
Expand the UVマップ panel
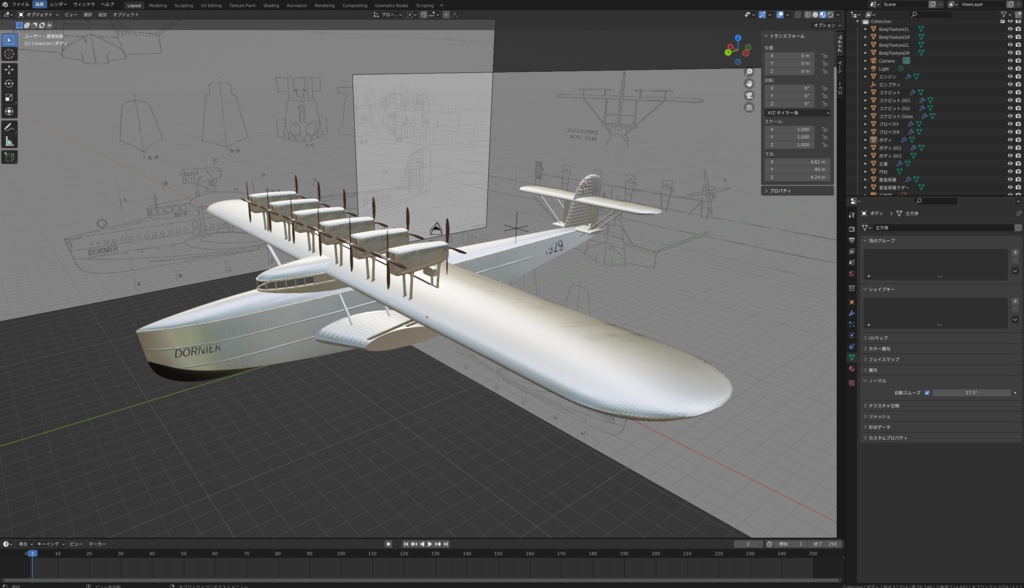(940, 338)
